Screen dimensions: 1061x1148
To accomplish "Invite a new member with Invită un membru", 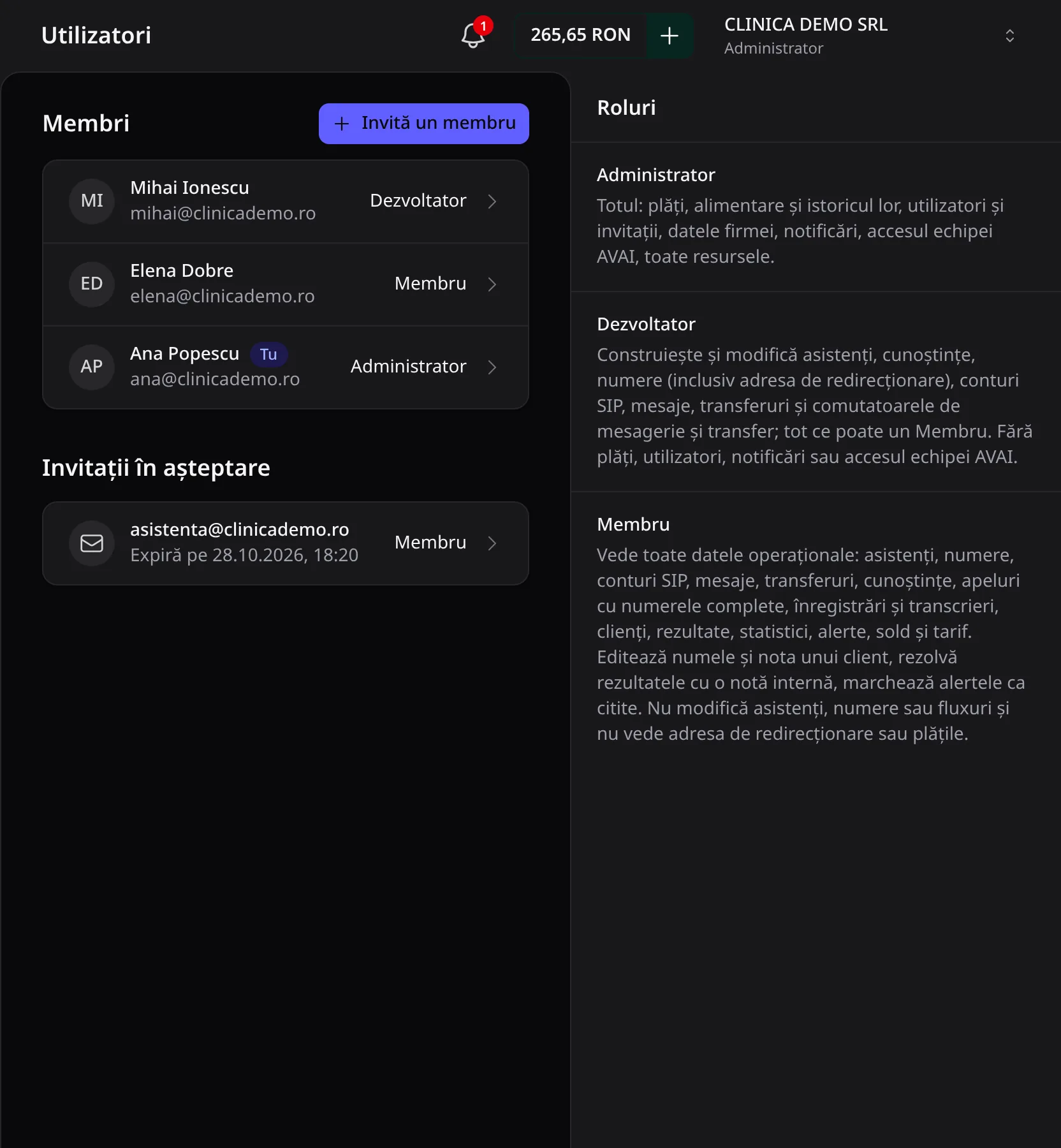I will click(424, 124).
